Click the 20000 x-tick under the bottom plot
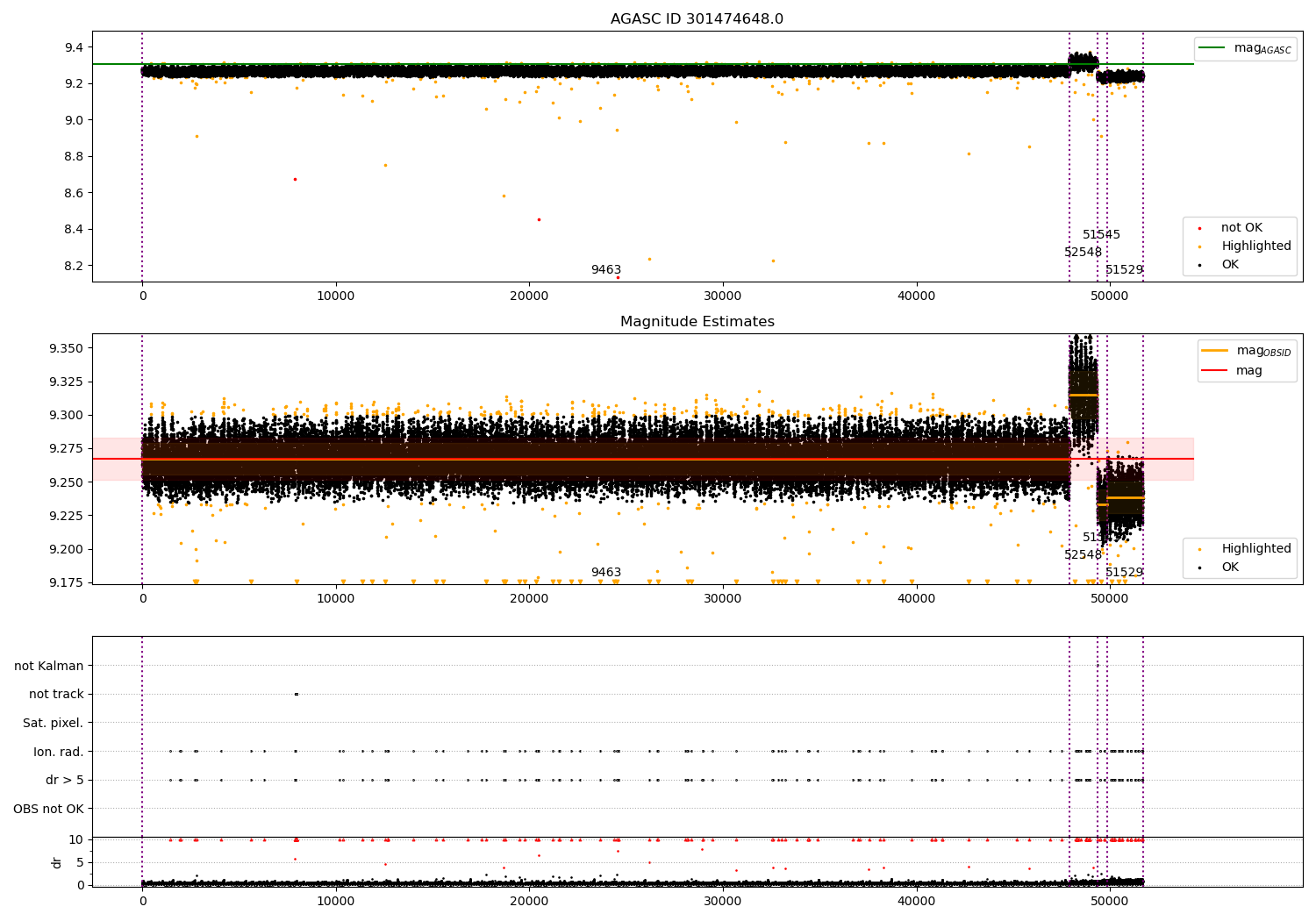1316x921 pixels. click(x=529, y=902)
